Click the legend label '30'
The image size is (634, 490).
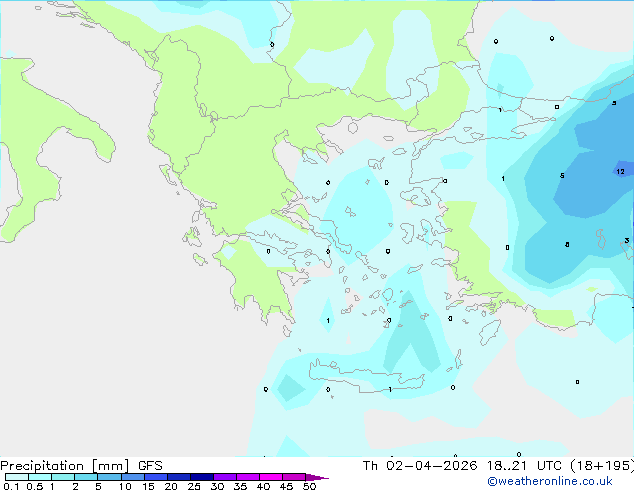217,486
